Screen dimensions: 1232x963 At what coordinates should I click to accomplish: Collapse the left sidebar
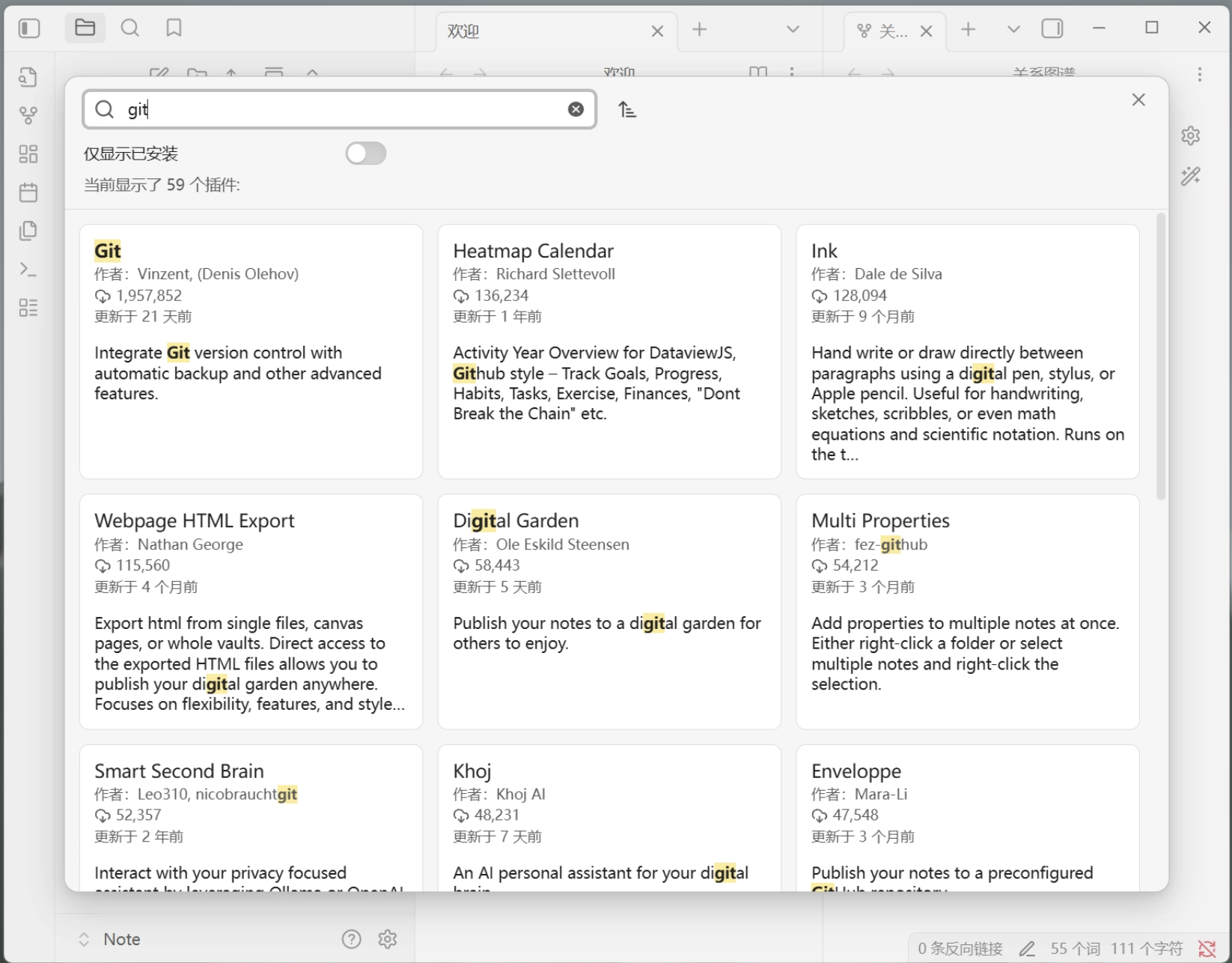29,28
